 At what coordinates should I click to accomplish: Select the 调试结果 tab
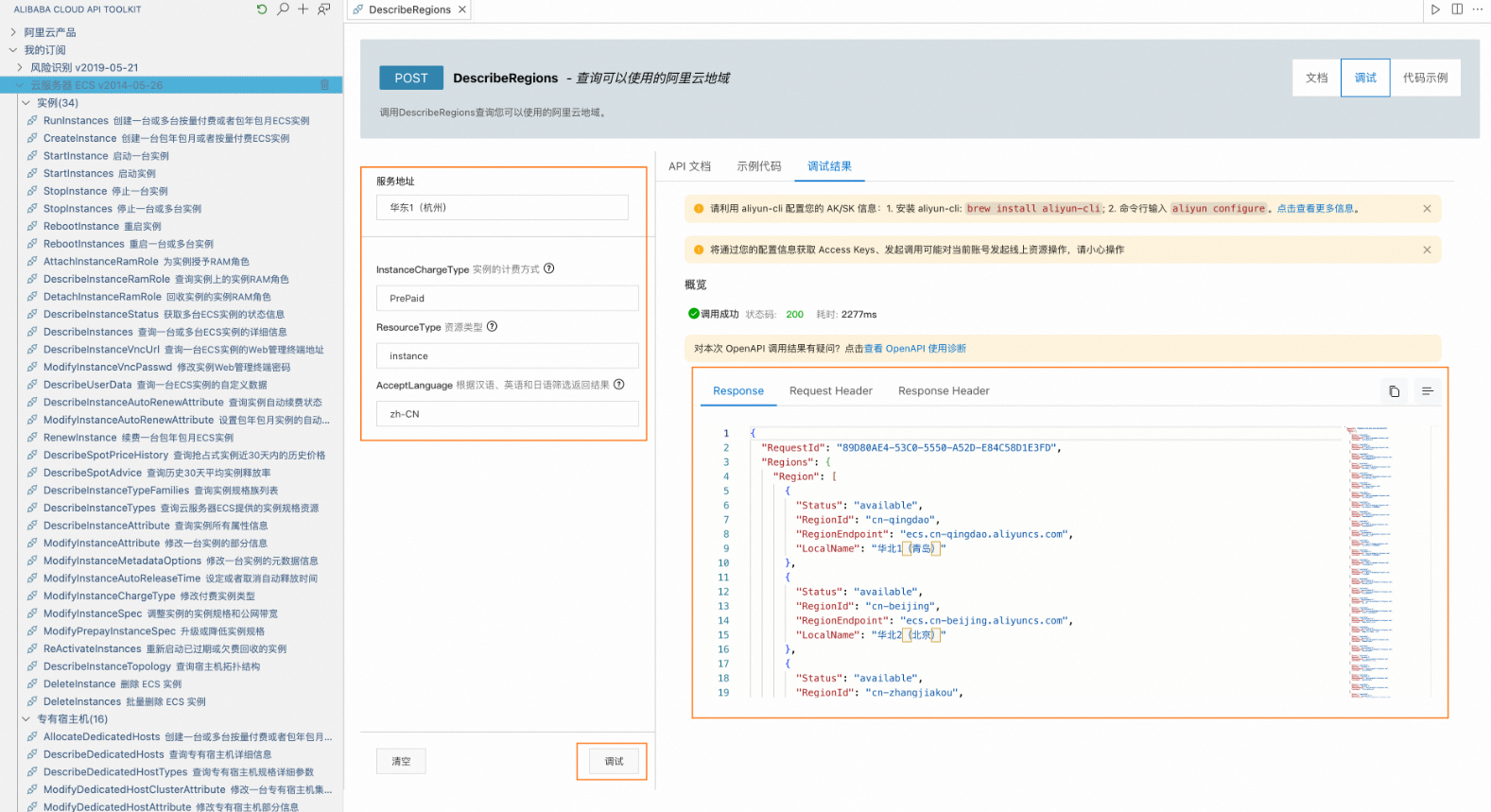pyautogui.click(x=829, y=166)
